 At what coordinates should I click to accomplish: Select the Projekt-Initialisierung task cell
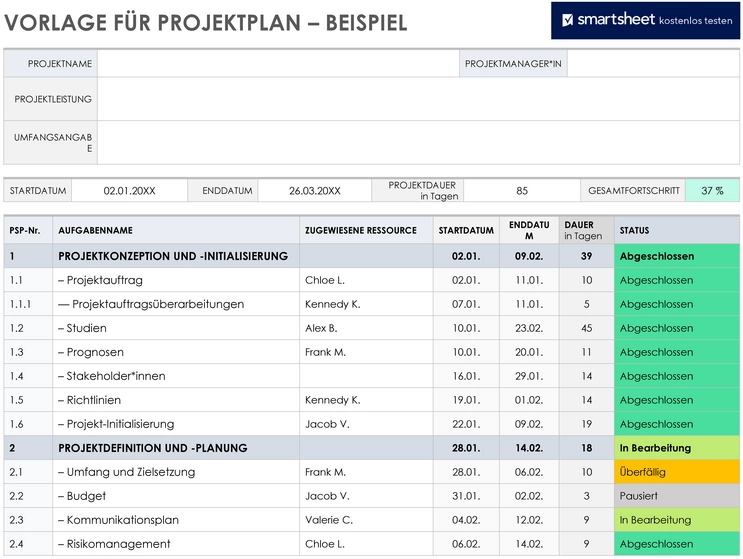pyautogui.click(x=176, y=424)
